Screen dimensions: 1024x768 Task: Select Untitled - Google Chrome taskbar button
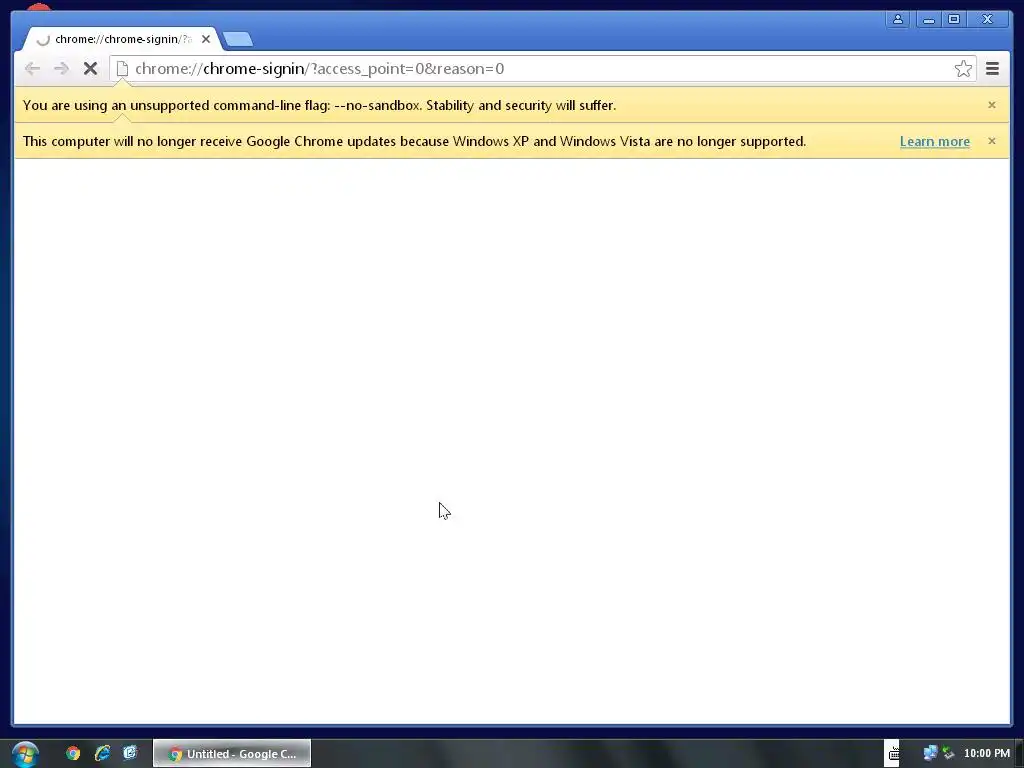232,754
